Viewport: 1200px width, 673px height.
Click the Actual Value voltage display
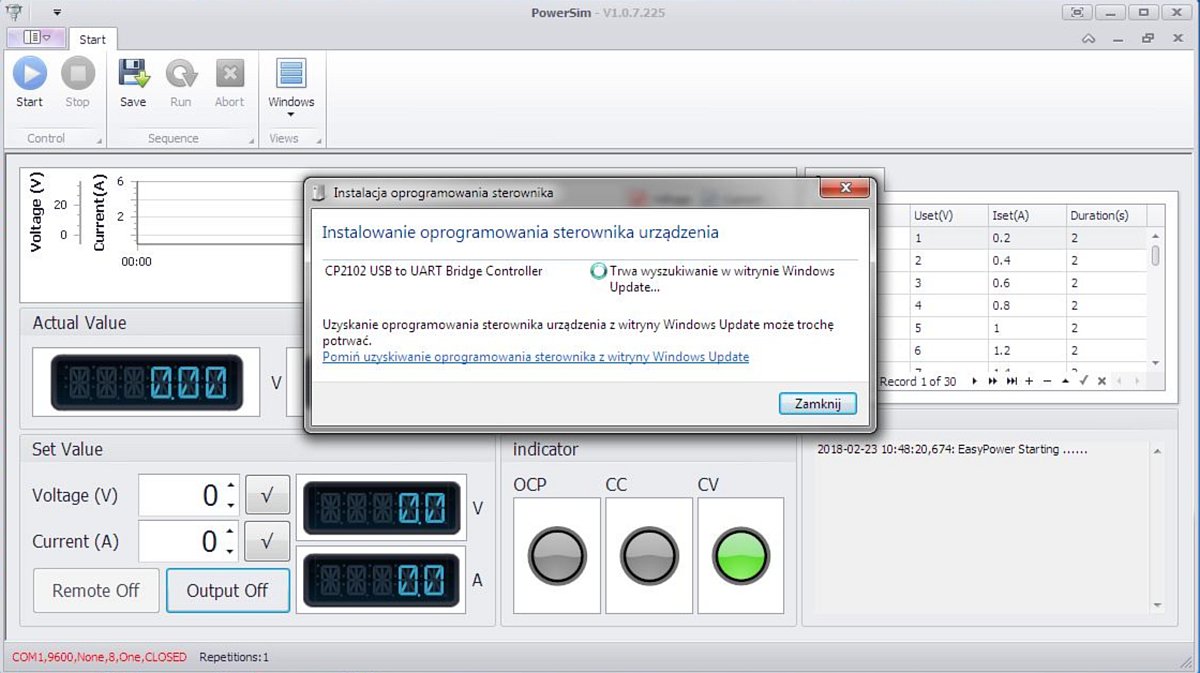coord(146,381)
